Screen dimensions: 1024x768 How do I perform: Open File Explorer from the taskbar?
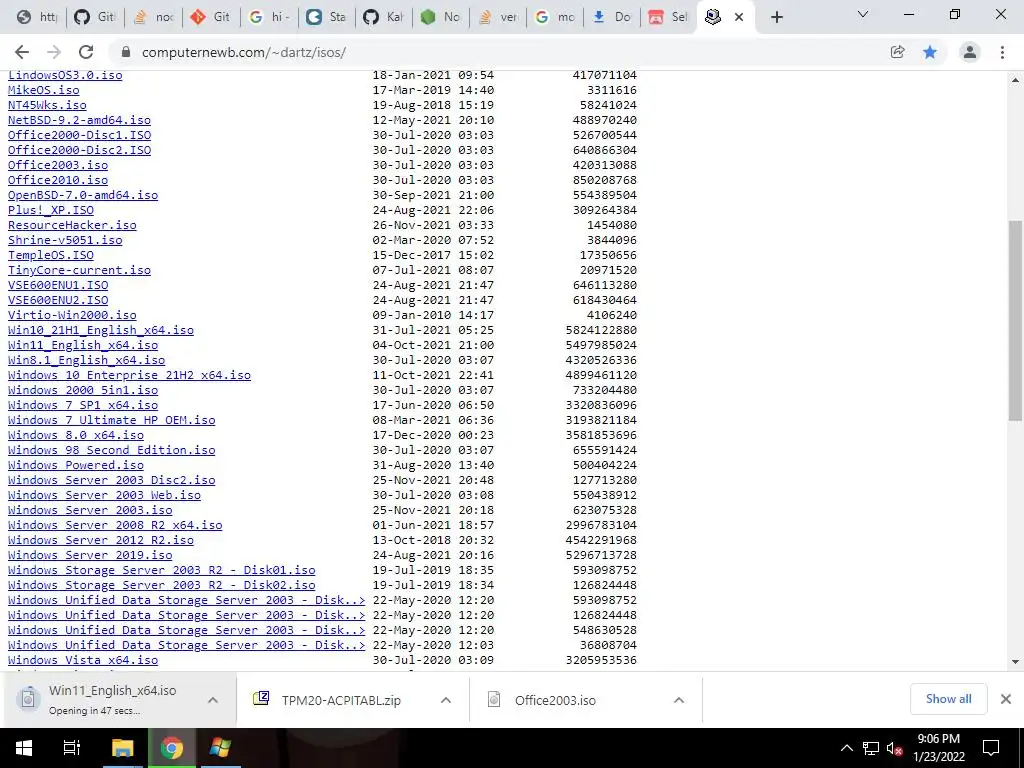(x=122, y=748)
